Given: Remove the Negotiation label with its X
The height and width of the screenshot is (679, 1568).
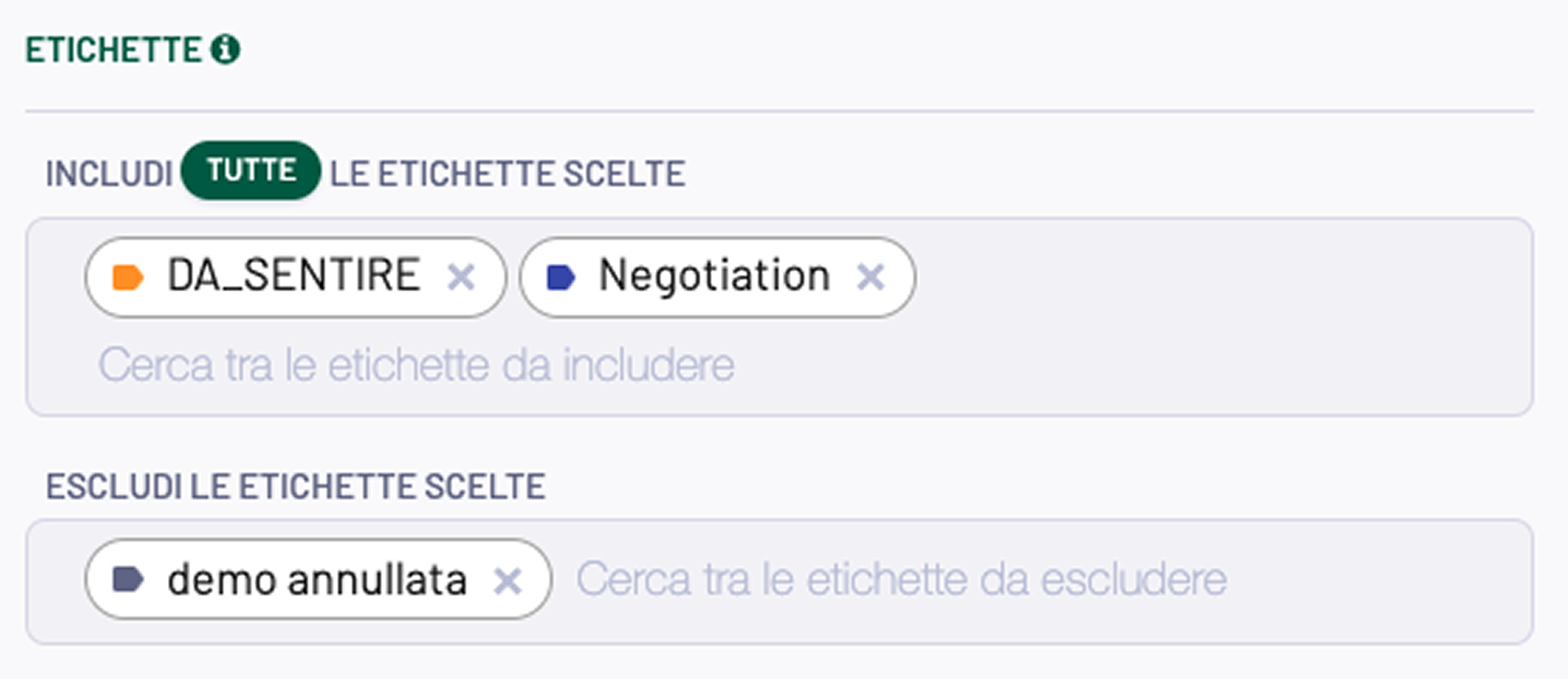Looking at the screenshot, I should [x=870, y=277].
